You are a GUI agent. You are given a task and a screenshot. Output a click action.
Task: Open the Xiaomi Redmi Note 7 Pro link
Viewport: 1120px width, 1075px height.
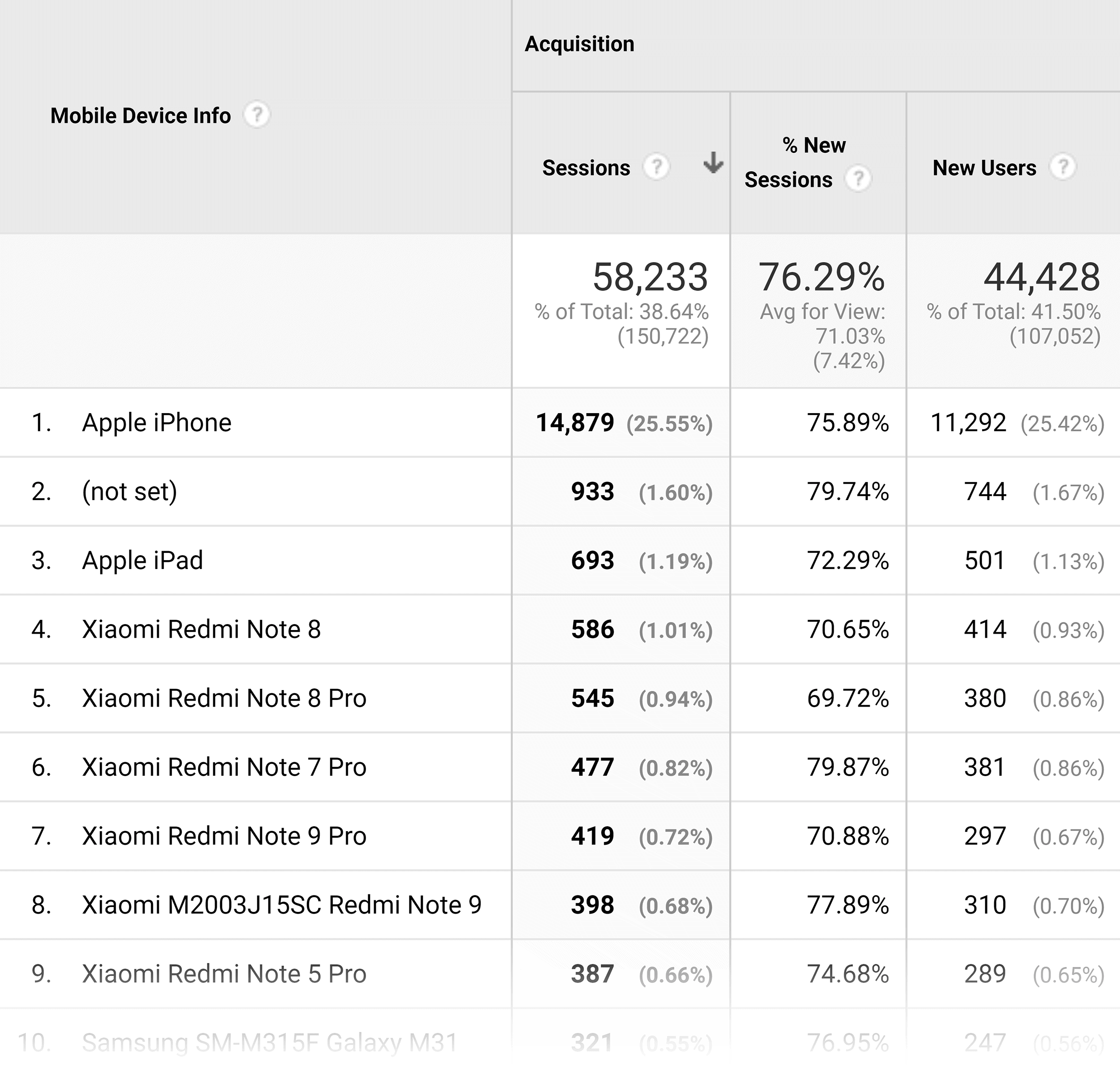[x=224, y=767]
